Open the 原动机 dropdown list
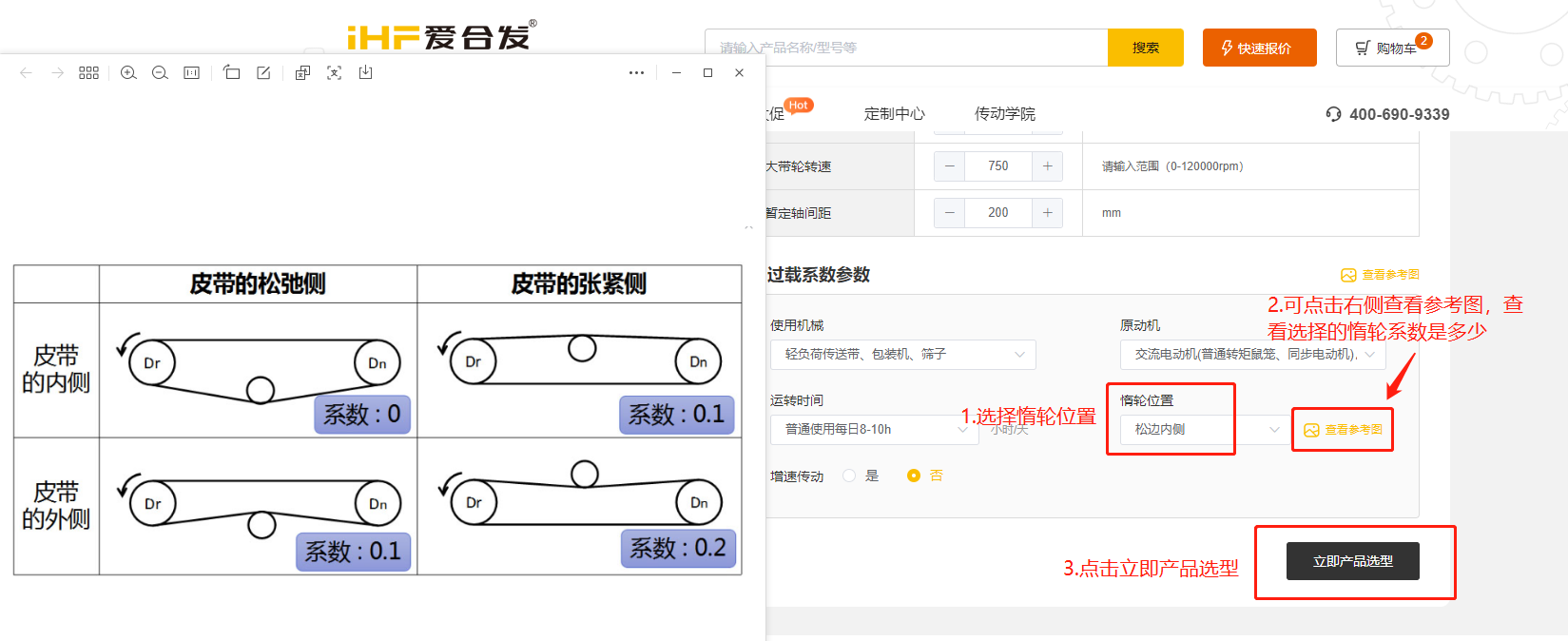The width and height of the screenshot is (1568, 641). pos(1252,354)
